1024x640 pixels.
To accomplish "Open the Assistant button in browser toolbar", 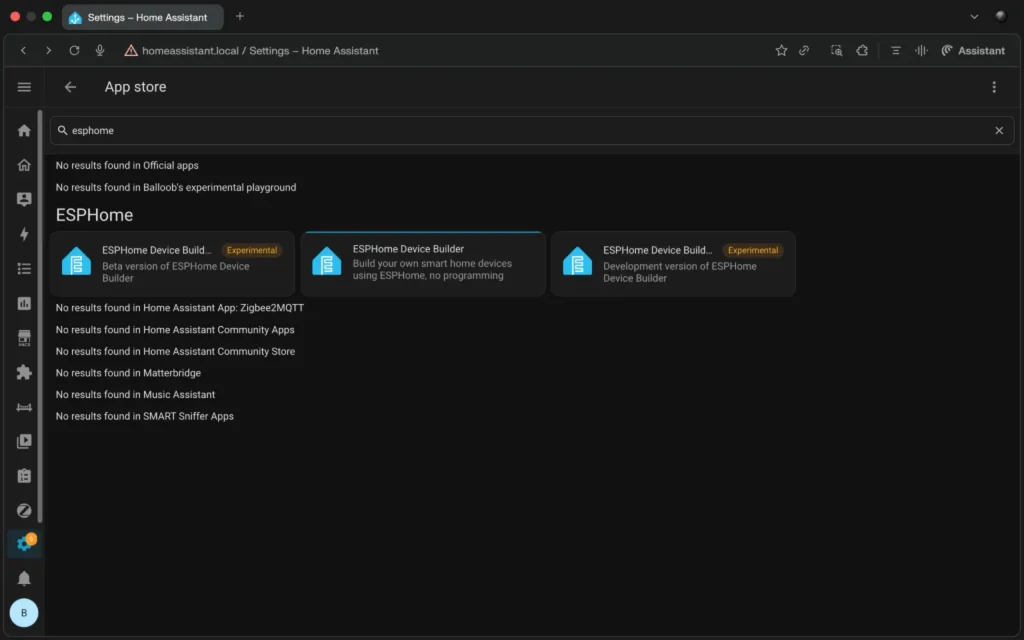I will pyautogui.click(x=973, y=50).
